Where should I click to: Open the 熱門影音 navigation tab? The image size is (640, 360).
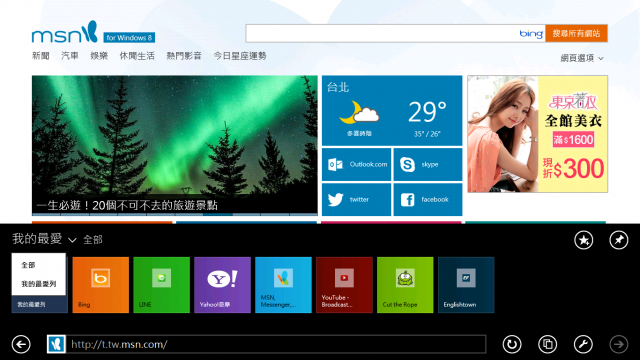pyautogui.click(x=184, y=56)
